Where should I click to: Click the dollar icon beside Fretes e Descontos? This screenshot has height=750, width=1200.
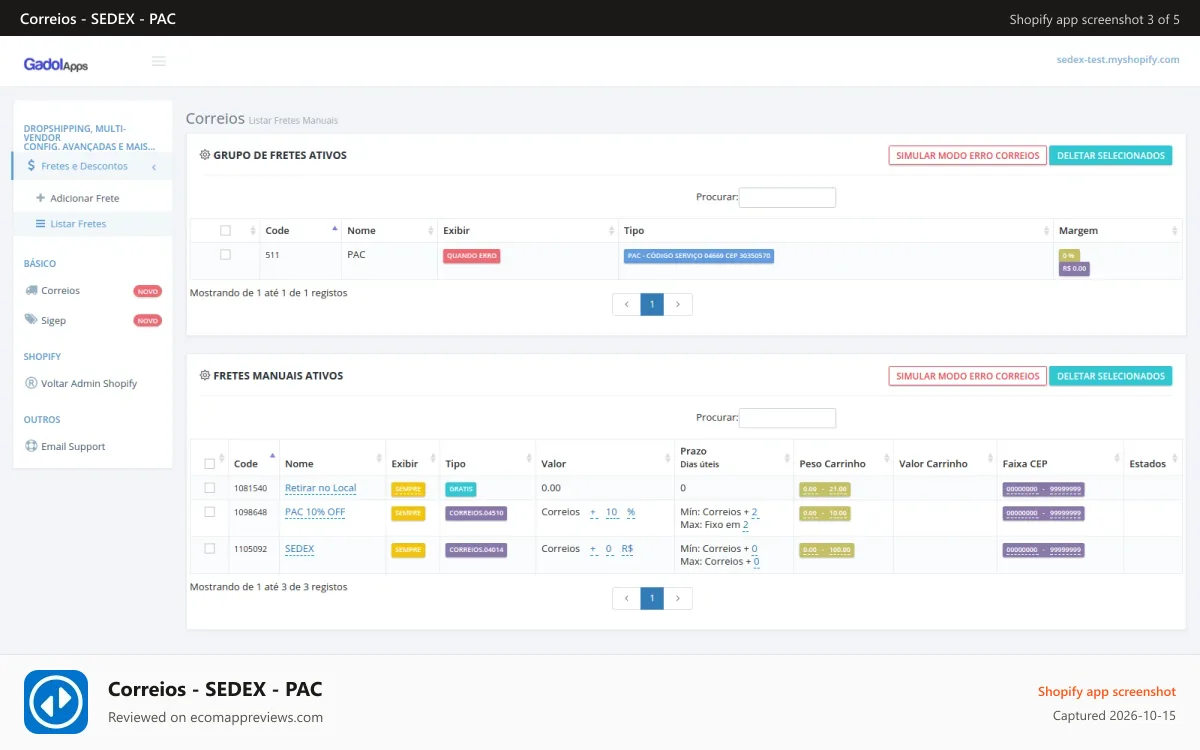click(x=32, y=166)
